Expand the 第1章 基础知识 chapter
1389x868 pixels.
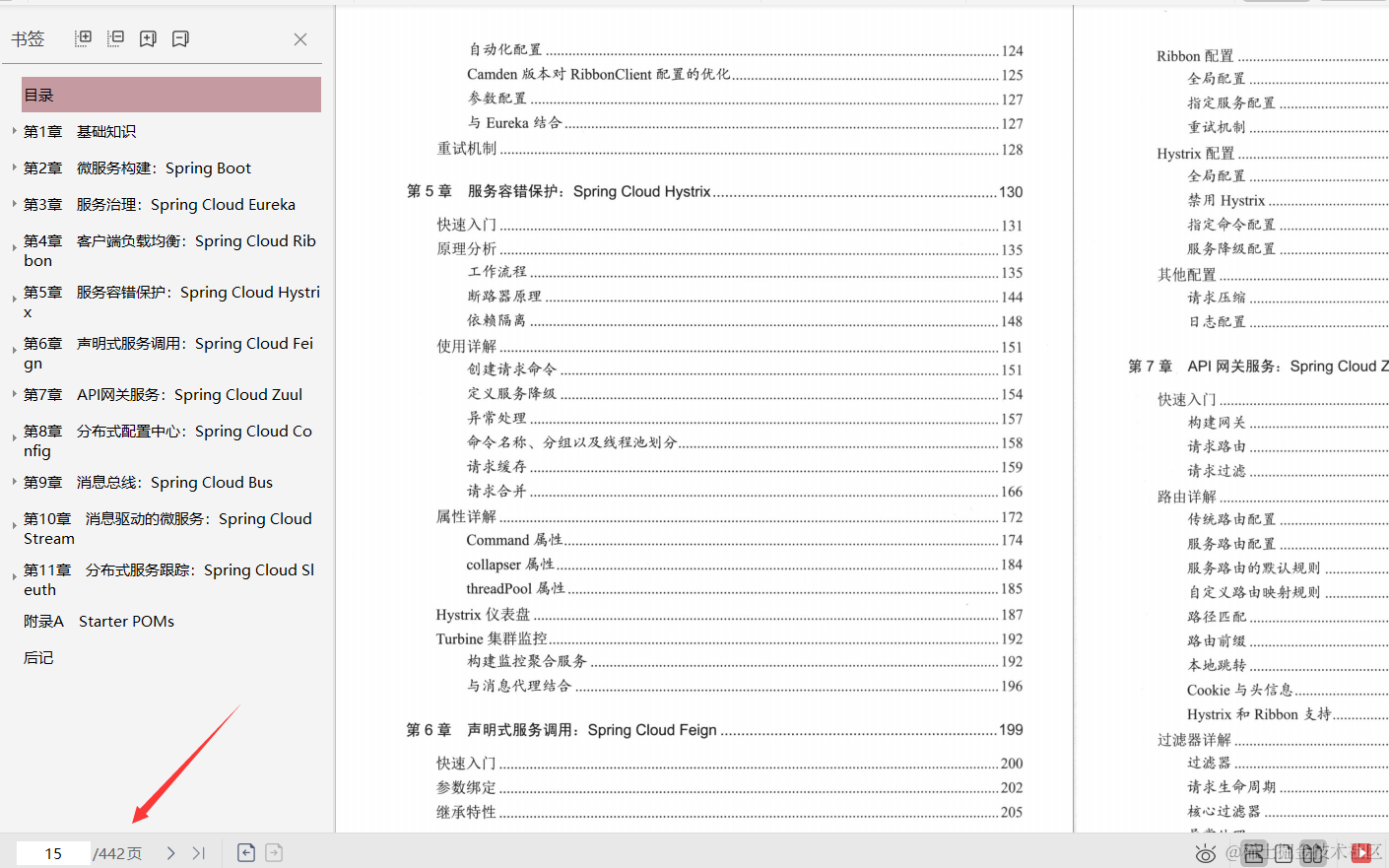pyautogui.click(x=13, y=131)
